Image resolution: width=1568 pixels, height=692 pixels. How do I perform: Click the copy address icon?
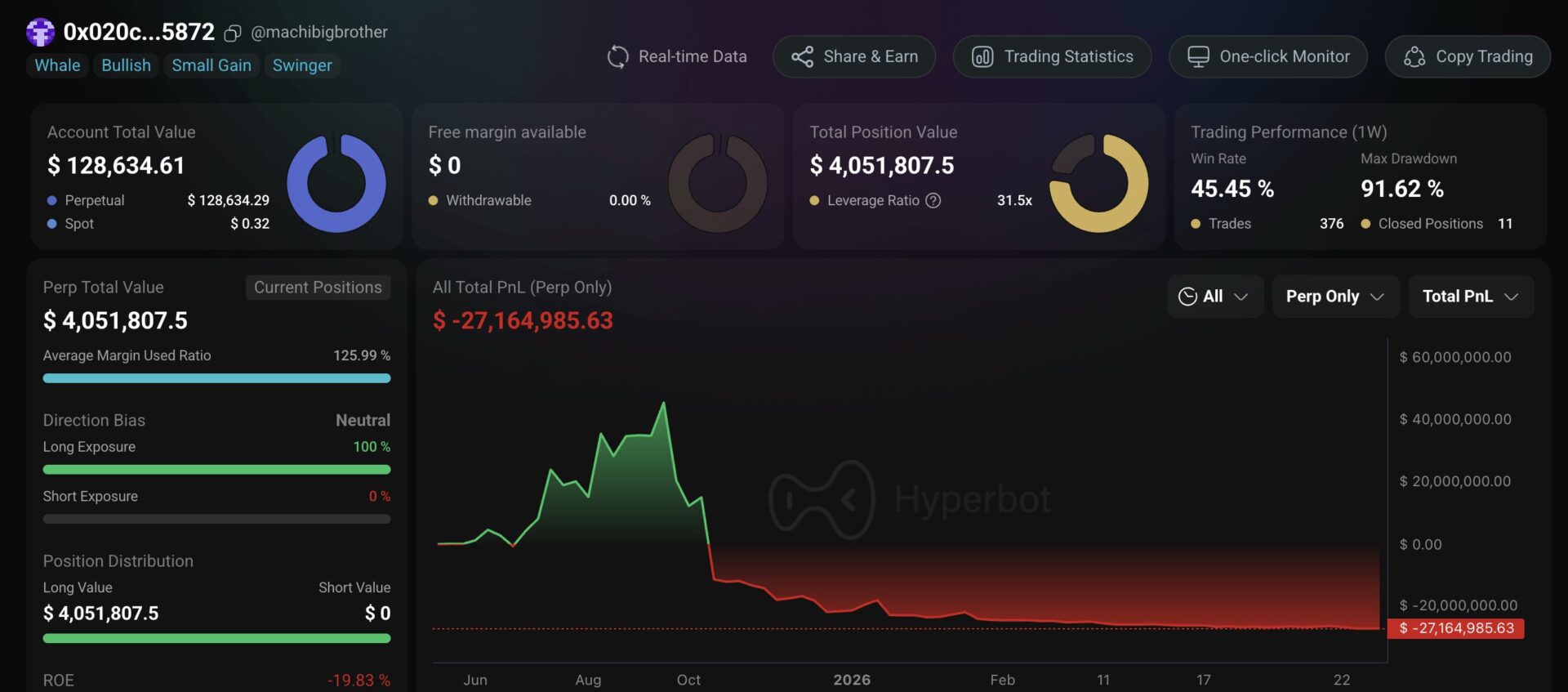click(233, 33)
